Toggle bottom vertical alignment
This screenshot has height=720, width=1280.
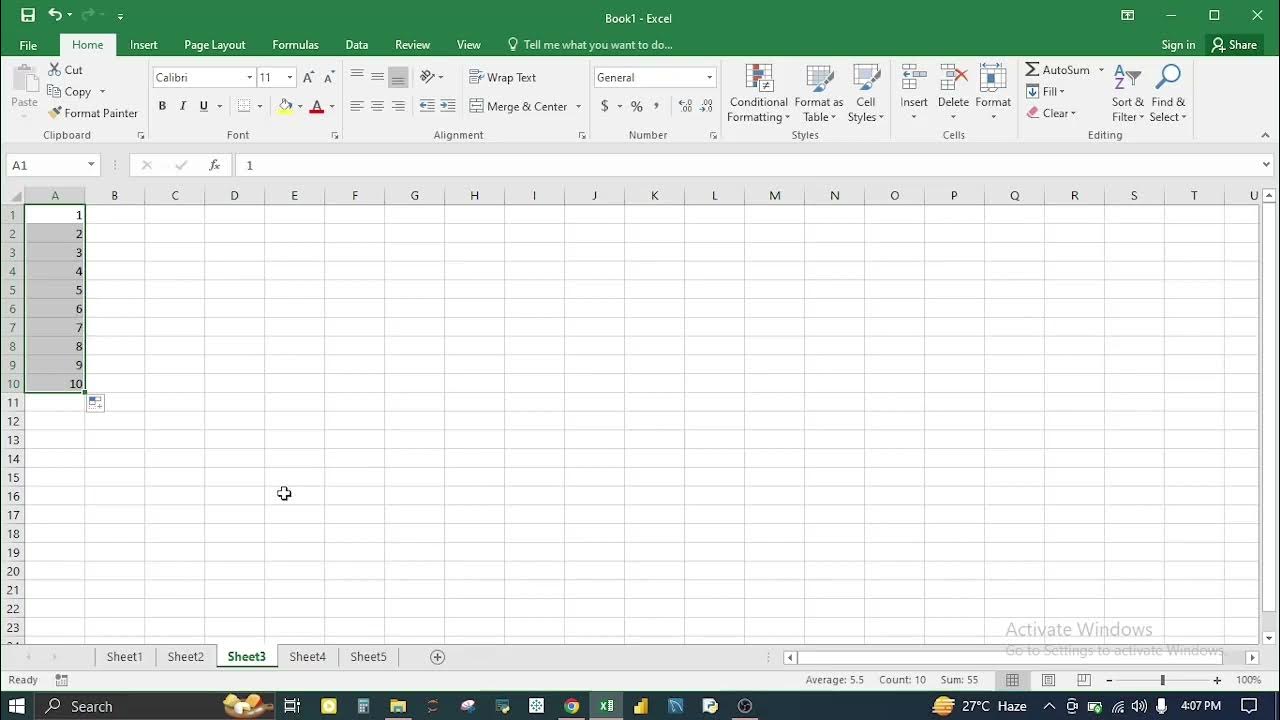point(398,77)
